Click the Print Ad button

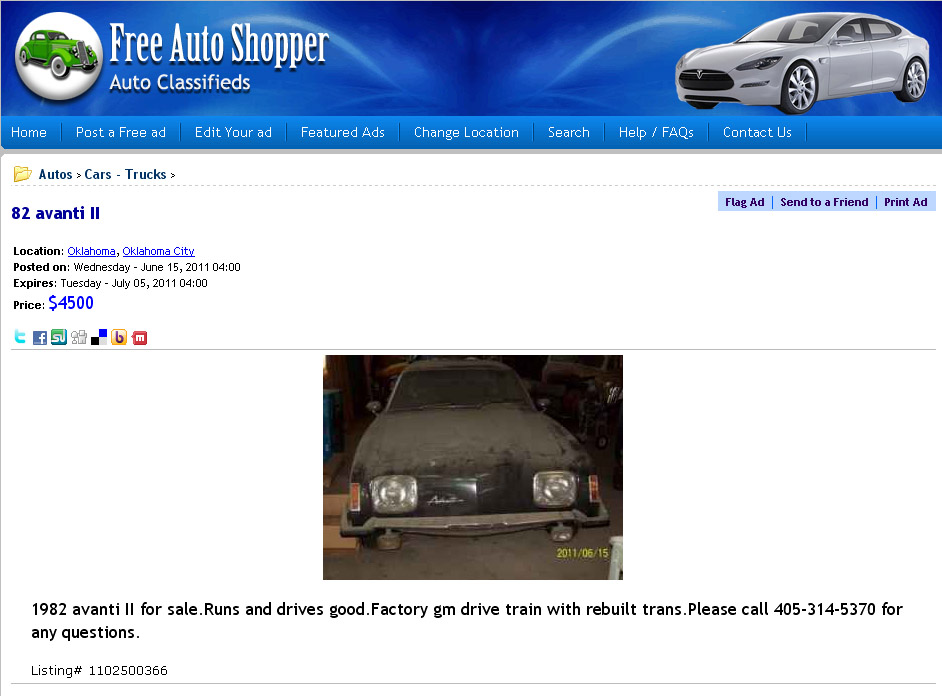[905, 202]
